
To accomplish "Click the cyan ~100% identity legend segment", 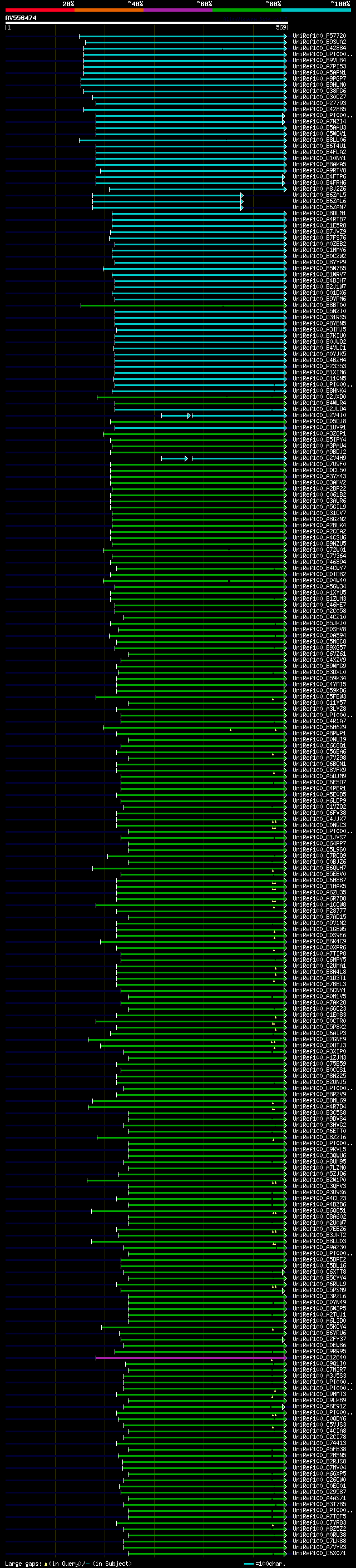I will tap(317, 10).
